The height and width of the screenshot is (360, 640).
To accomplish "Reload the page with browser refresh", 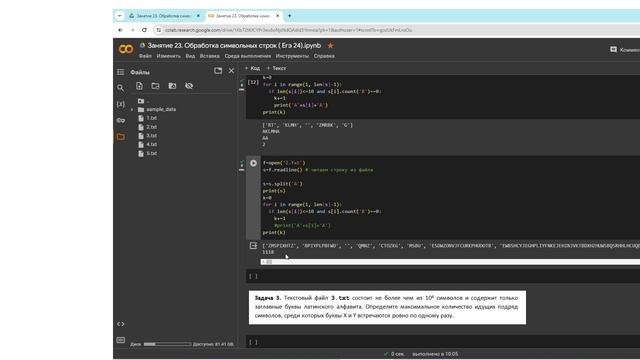I will pyautogui.click(x=144, y=30).
